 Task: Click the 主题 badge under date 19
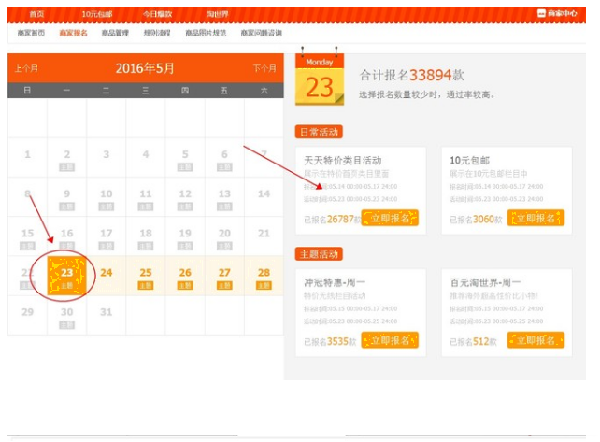[185, 246]
